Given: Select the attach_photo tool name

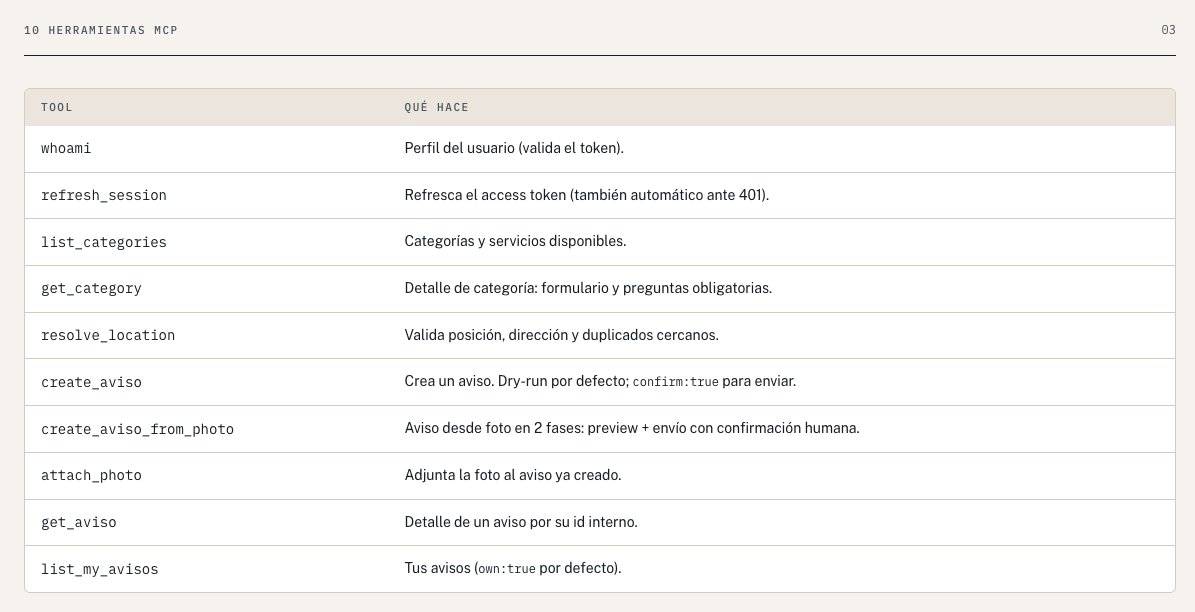Looking at the screenshot, I should pos(91,476).
